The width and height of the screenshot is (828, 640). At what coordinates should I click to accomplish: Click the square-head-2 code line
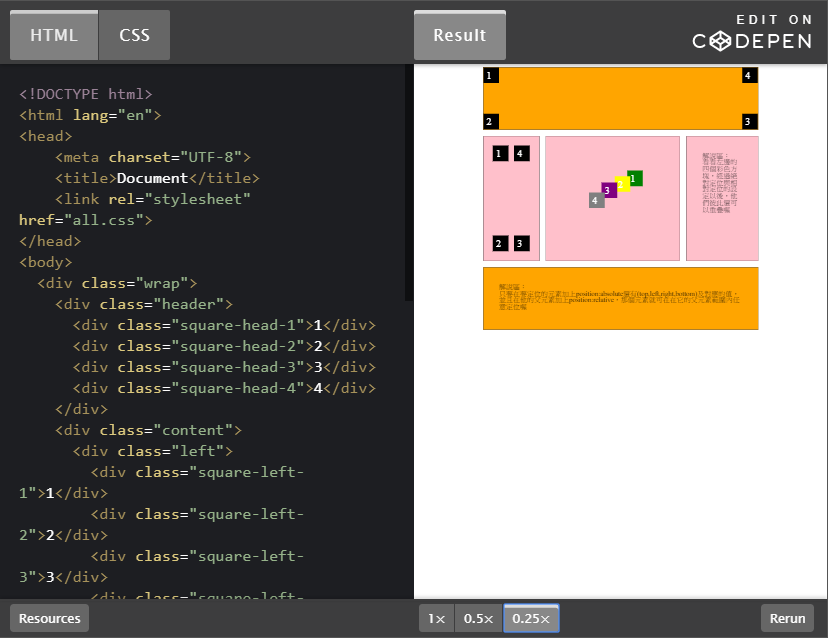point(224,346)
